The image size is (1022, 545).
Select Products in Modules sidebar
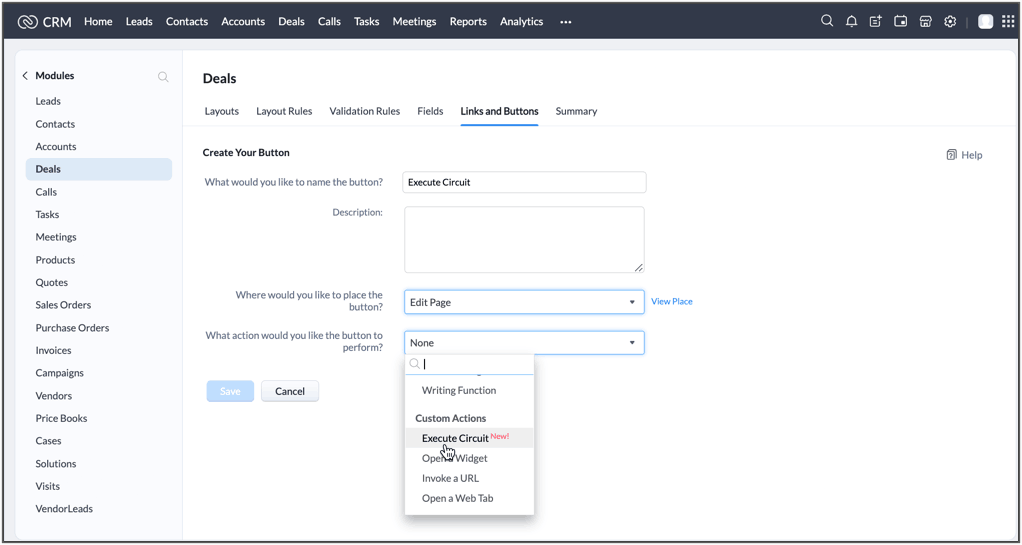55,259
